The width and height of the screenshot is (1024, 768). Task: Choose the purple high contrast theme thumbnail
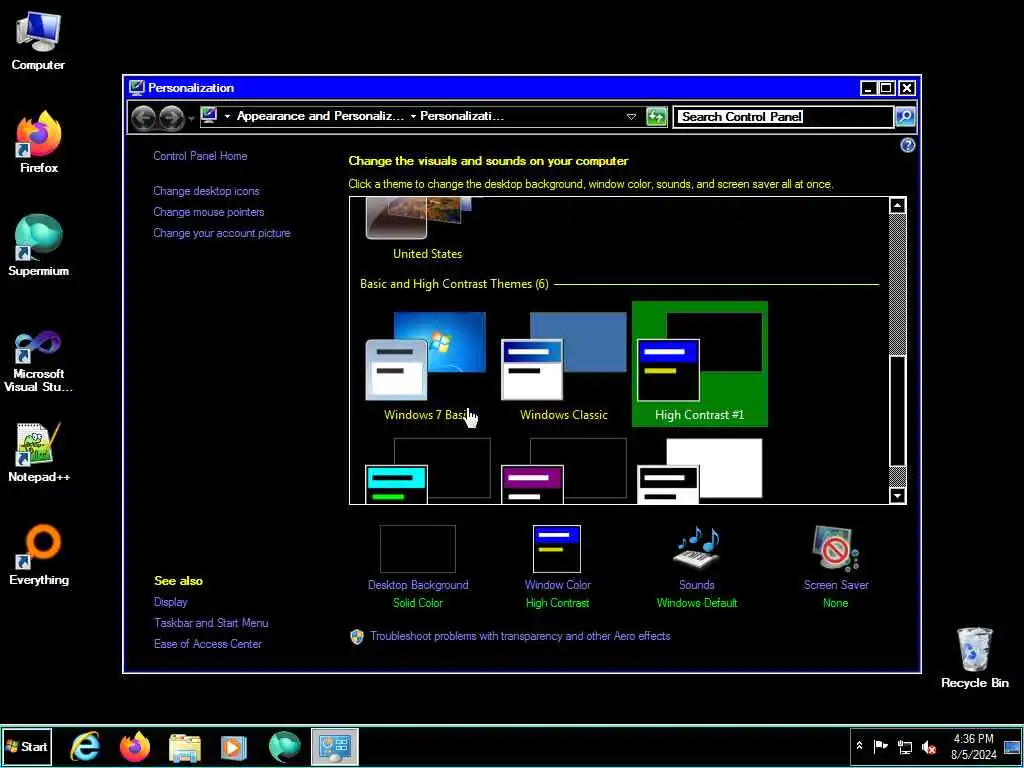564,470
